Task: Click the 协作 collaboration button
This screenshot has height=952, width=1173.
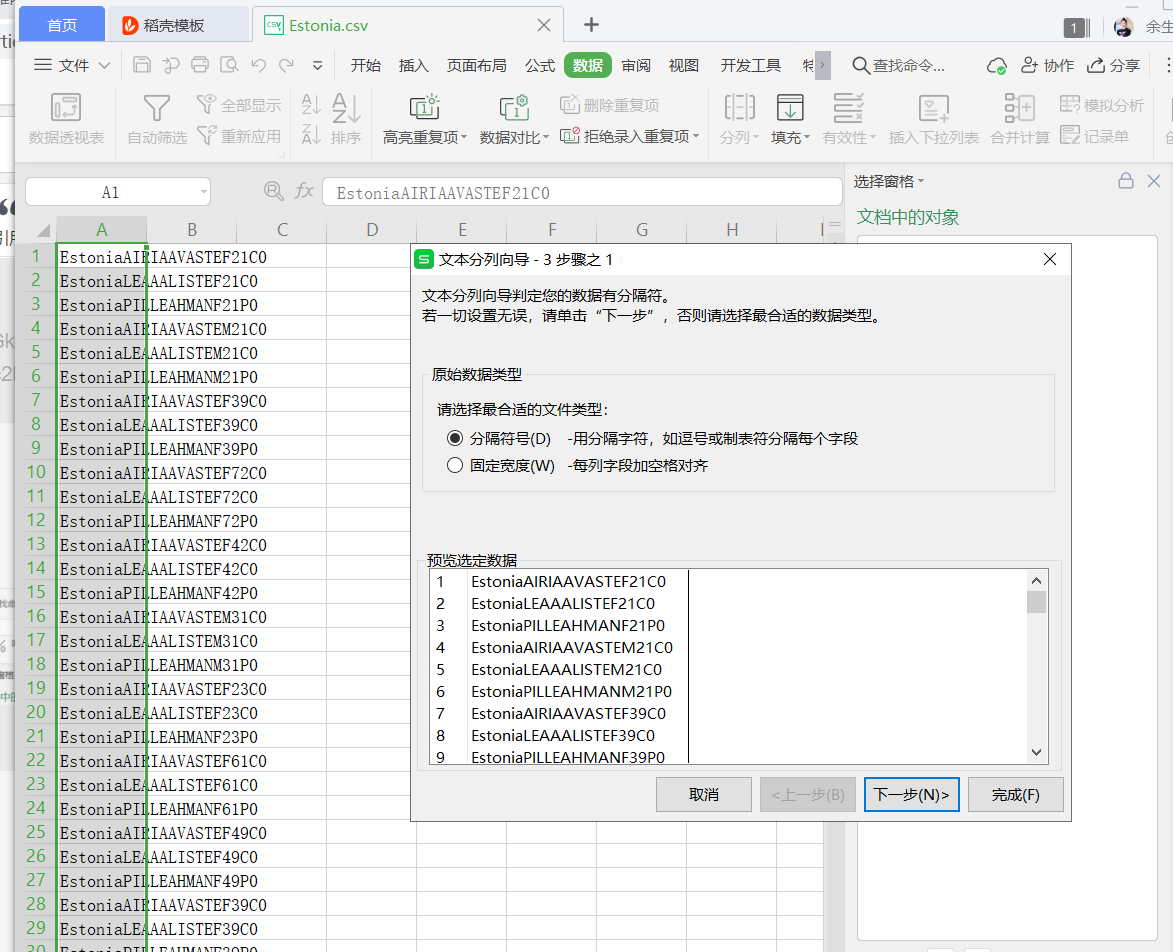Action: pyautogui.click(x=1047, y=66)
